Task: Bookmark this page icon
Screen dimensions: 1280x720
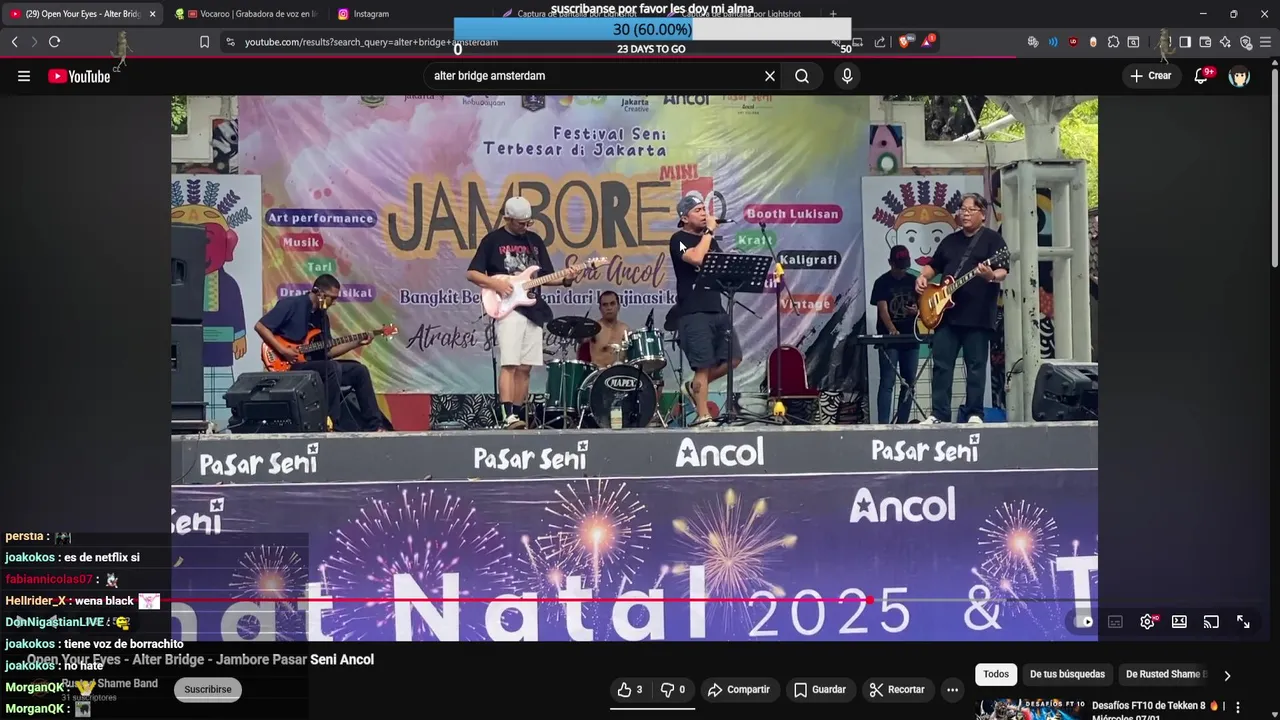Action: [204, 42]
